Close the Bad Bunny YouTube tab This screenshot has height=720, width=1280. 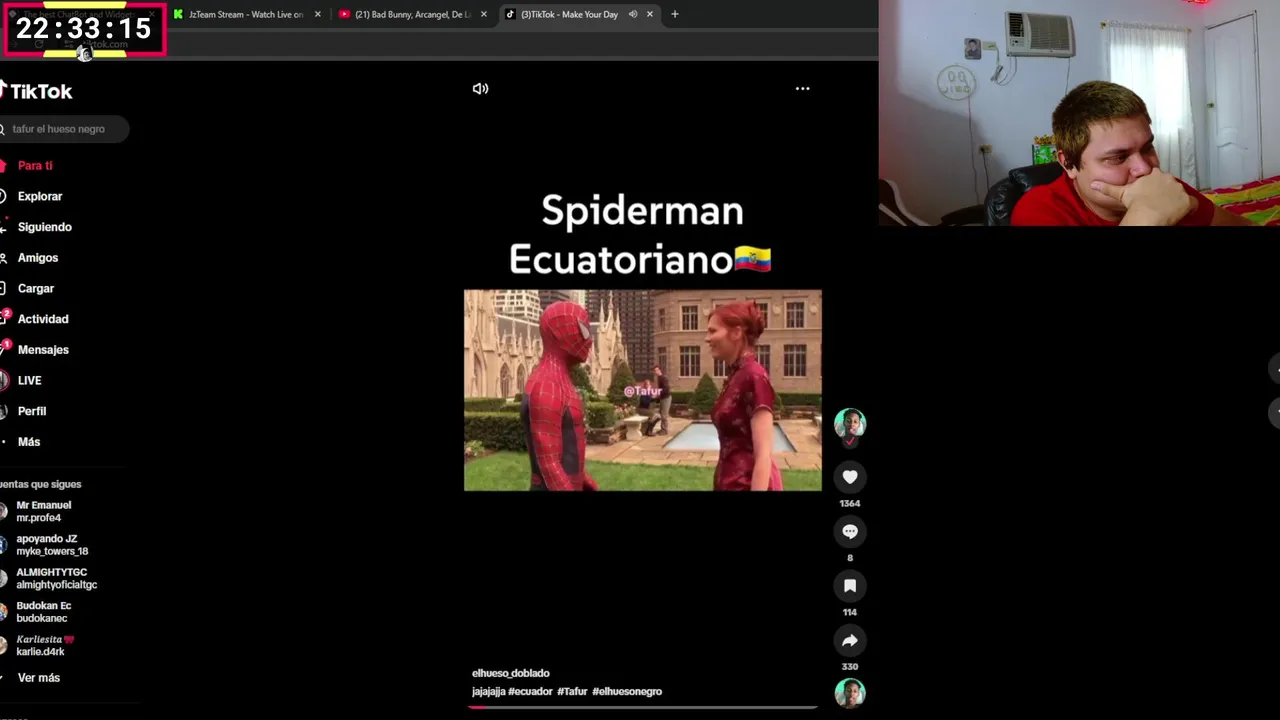[484, 14]
